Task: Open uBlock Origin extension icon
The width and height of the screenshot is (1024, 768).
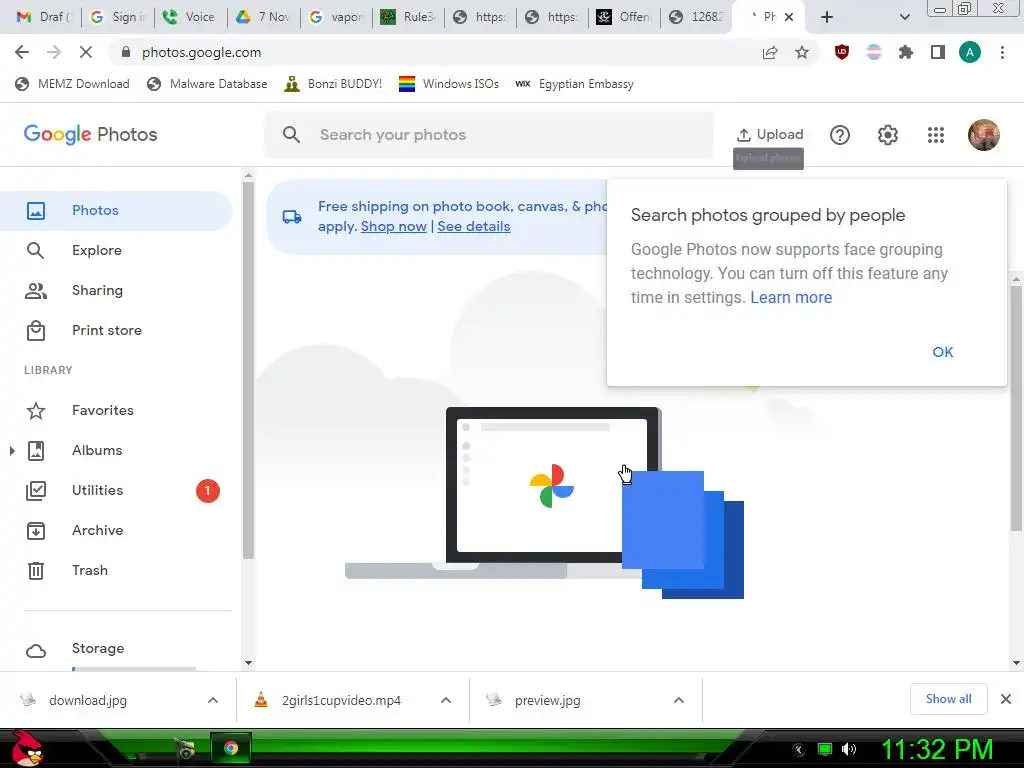Action: 842,52
